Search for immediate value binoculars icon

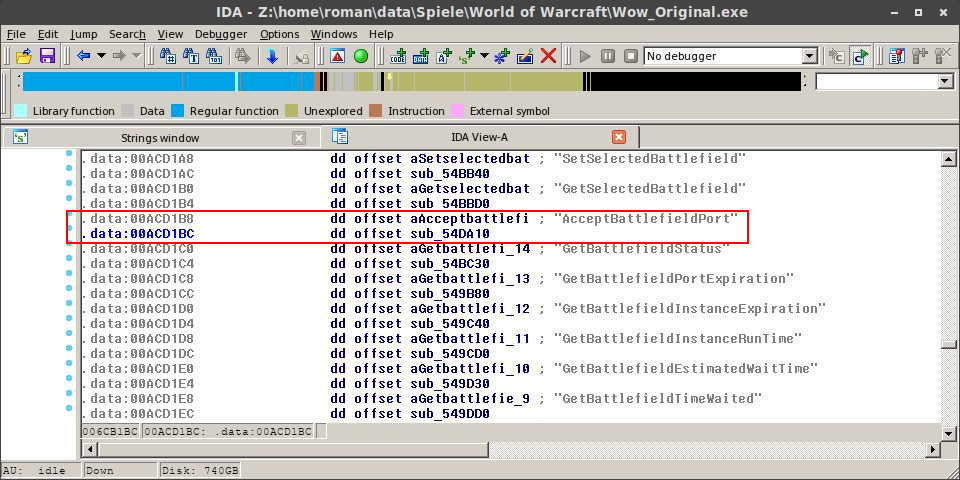coord(168,56)
